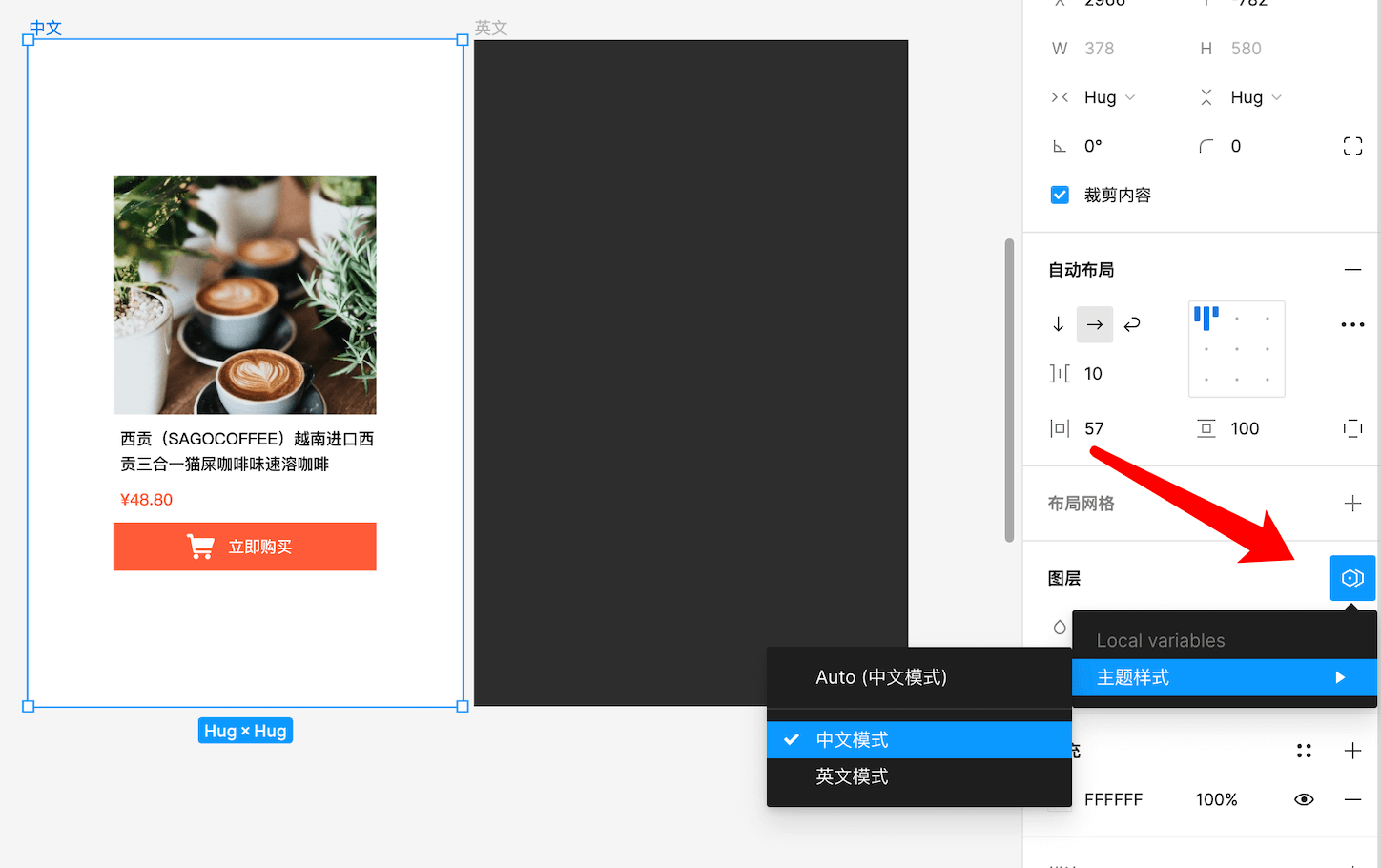Screen dimensions: 1381x868
Task: Open the vertical Hug sizing dropdown
Action: (x=1254, y=96)
